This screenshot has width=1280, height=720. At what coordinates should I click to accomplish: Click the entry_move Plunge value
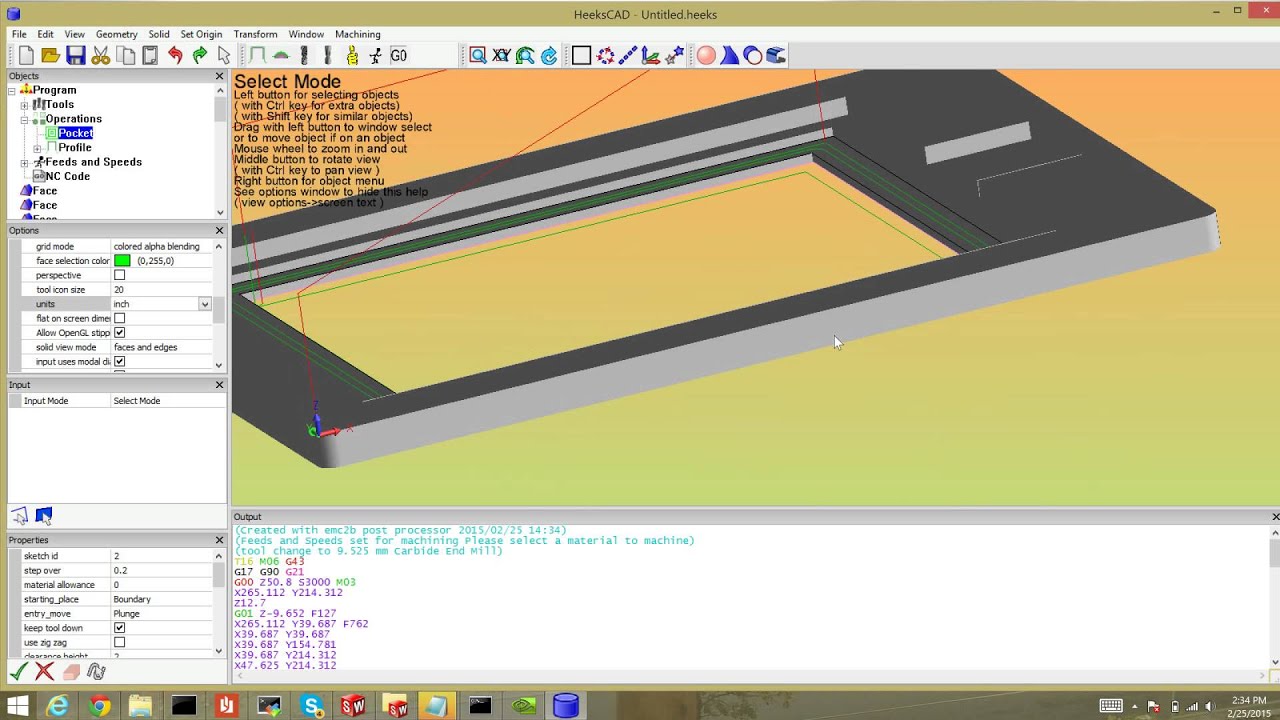coord(161,614)
